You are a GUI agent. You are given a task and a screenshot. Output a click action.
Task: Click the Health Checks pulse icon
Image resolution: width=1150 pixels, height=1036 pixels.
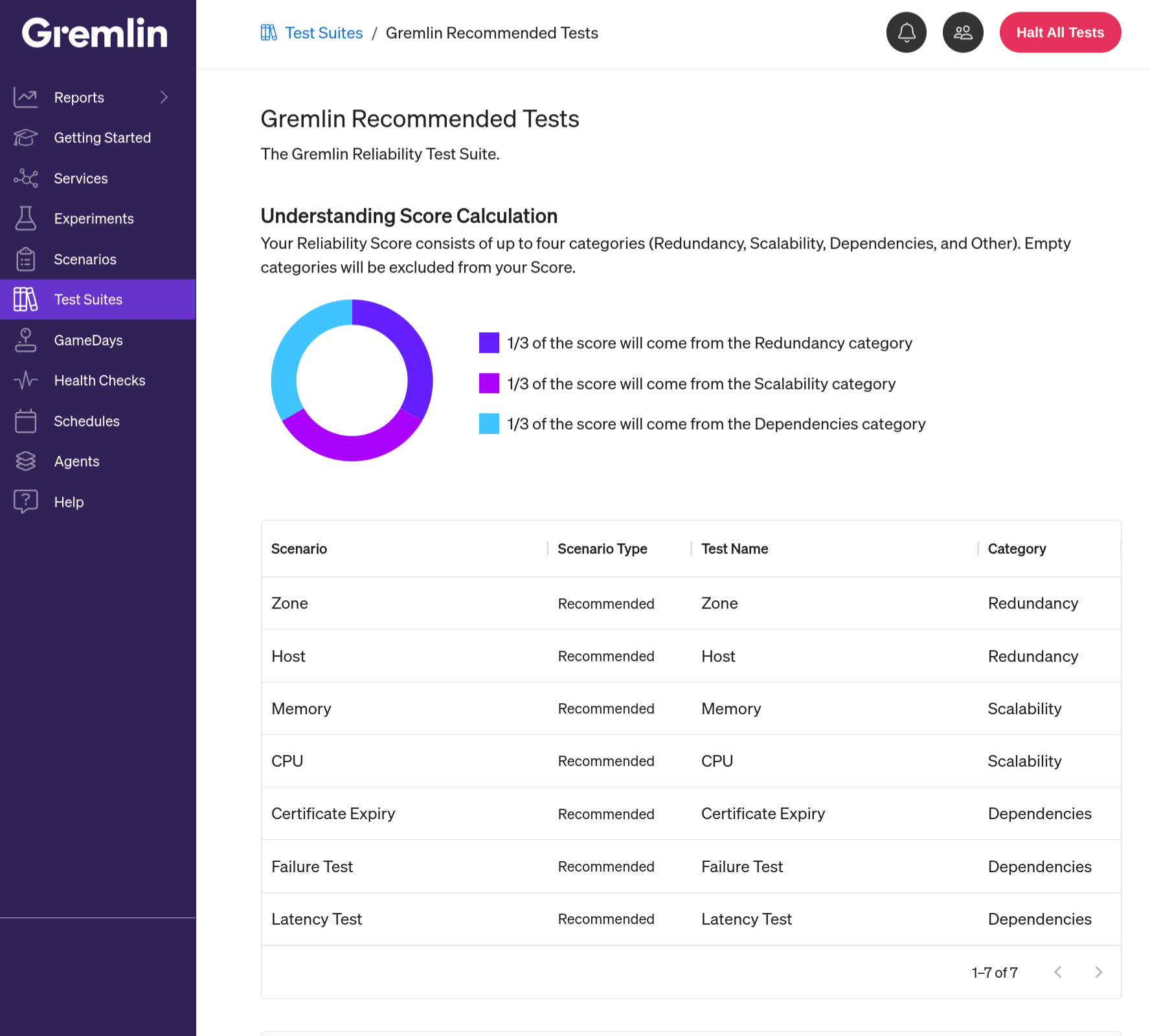(25, 380)
